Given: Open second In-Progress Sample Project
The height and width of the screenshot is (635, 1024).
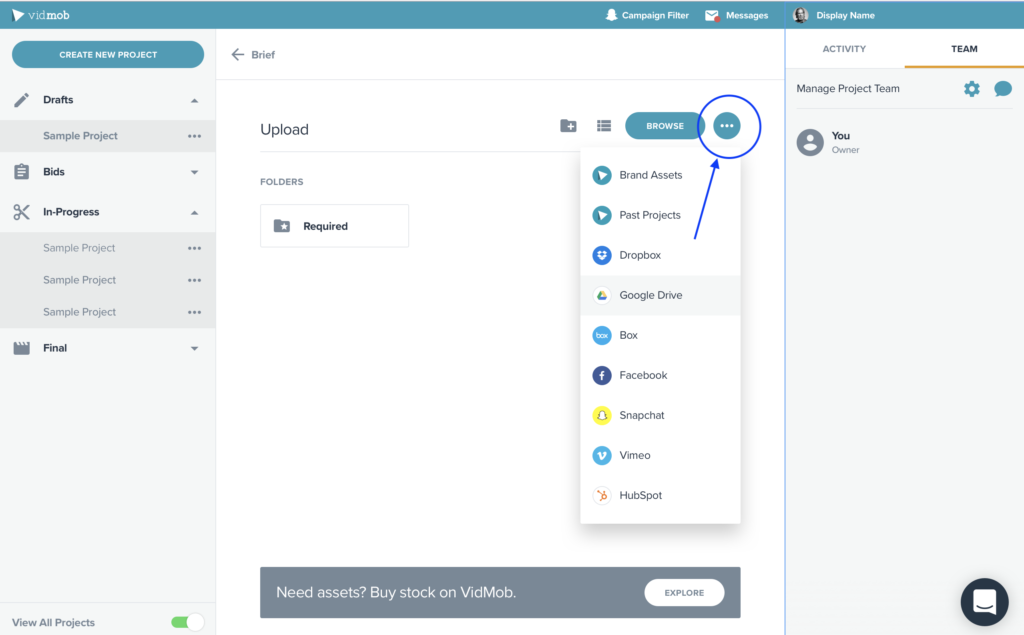Looking at the screenshot, I should [x=79, y=280].
